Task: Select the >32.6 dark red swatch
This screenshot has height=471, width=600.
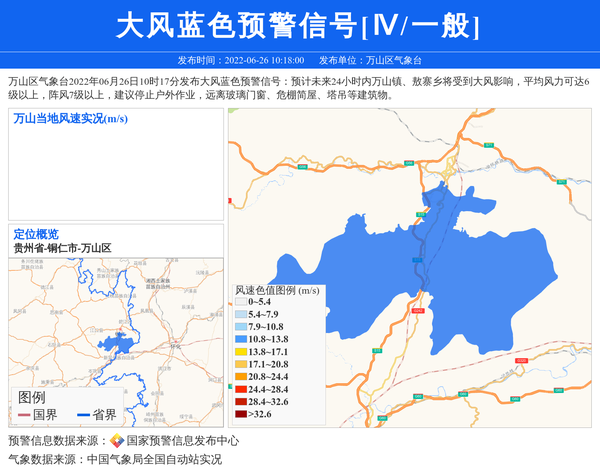Action: (x=240, y=413)
